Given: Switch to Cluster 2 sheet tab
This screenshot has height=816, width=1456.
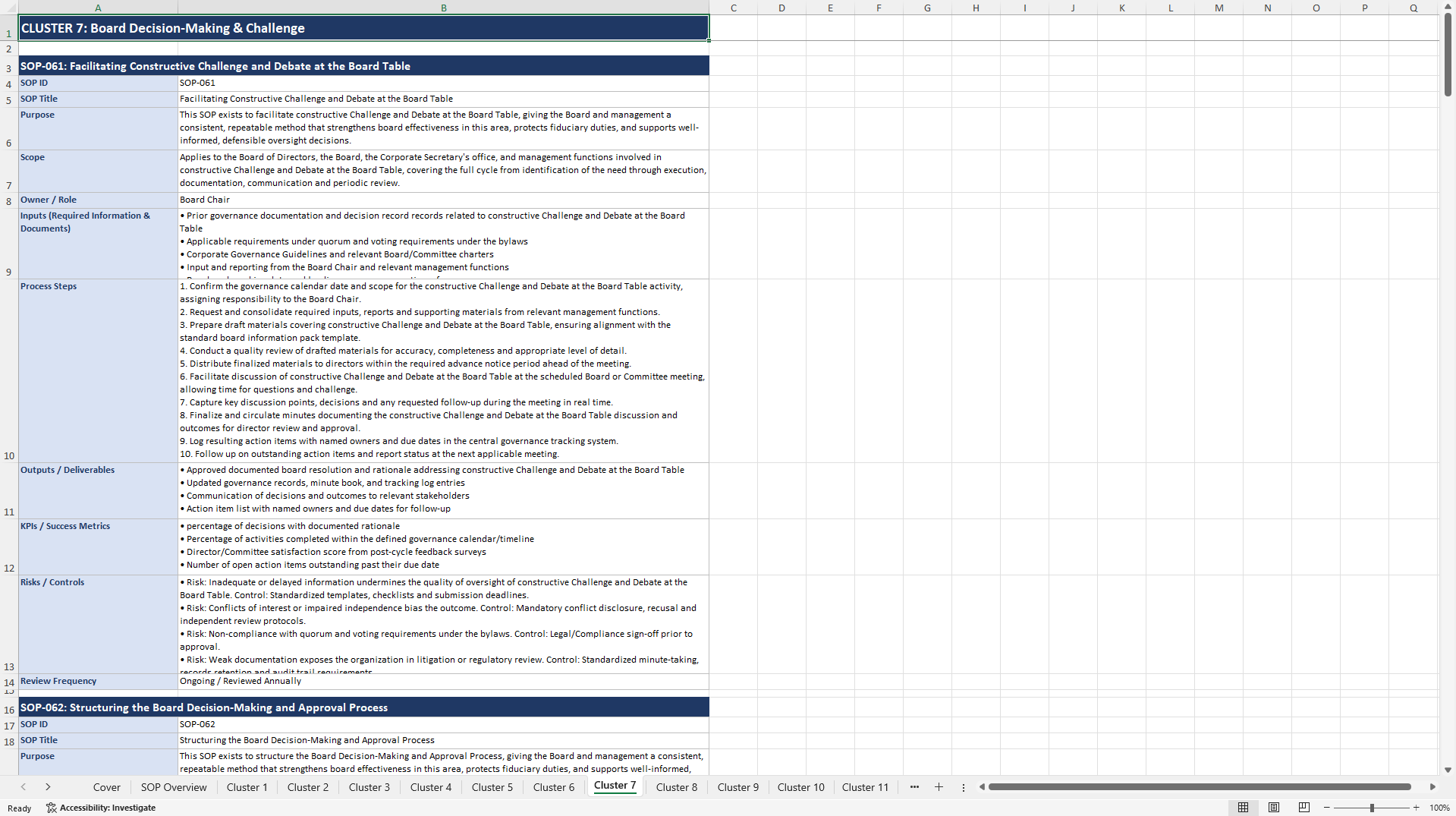Looking at the screenshot, I should (308, 787).
